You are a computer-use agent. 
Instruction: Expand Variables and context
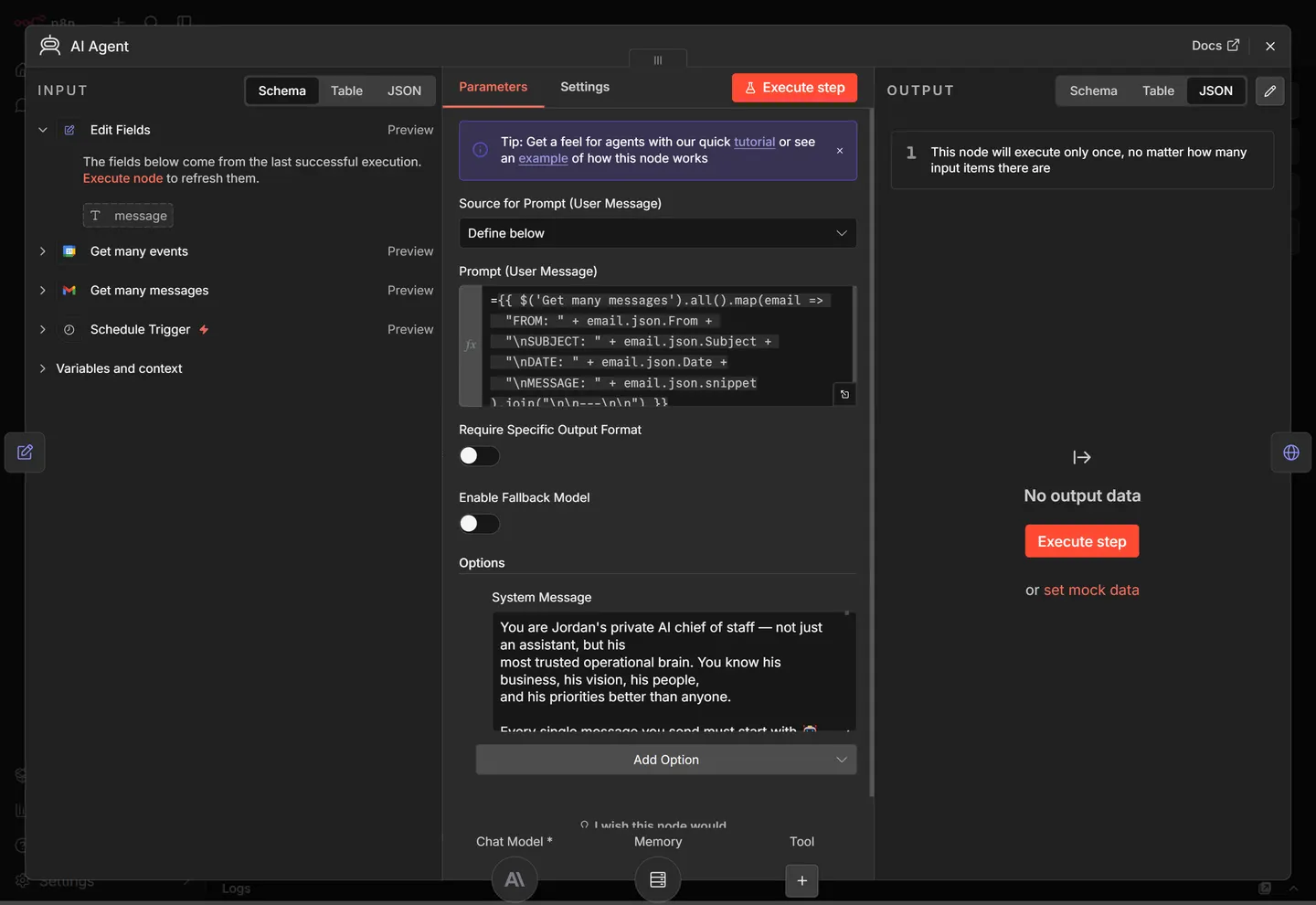[42, 368]
